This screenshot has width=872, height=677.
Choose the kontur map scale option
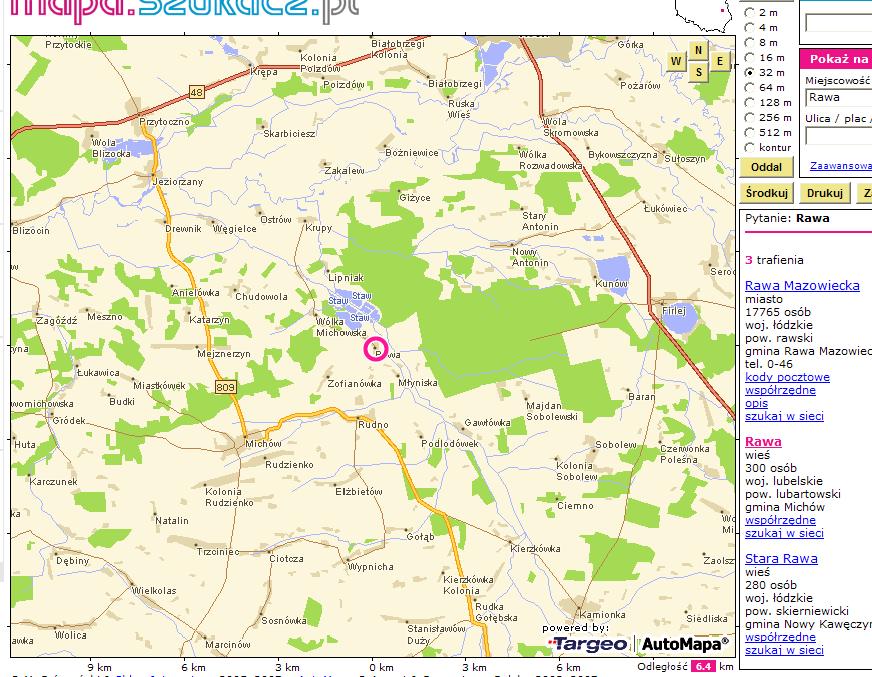coord(750,147)
